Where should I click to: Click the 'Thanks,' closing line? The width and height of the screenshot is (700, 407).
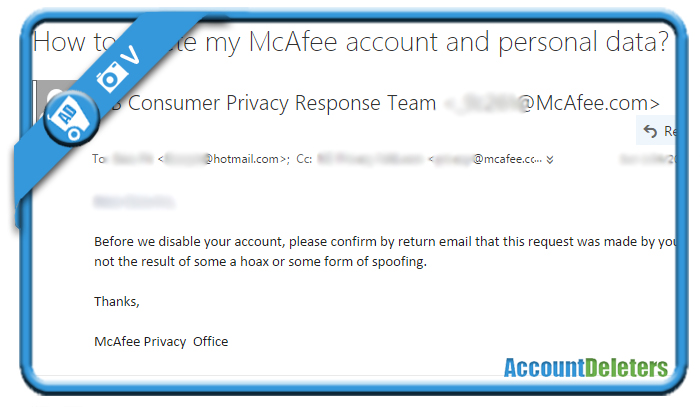click(117, 302)
